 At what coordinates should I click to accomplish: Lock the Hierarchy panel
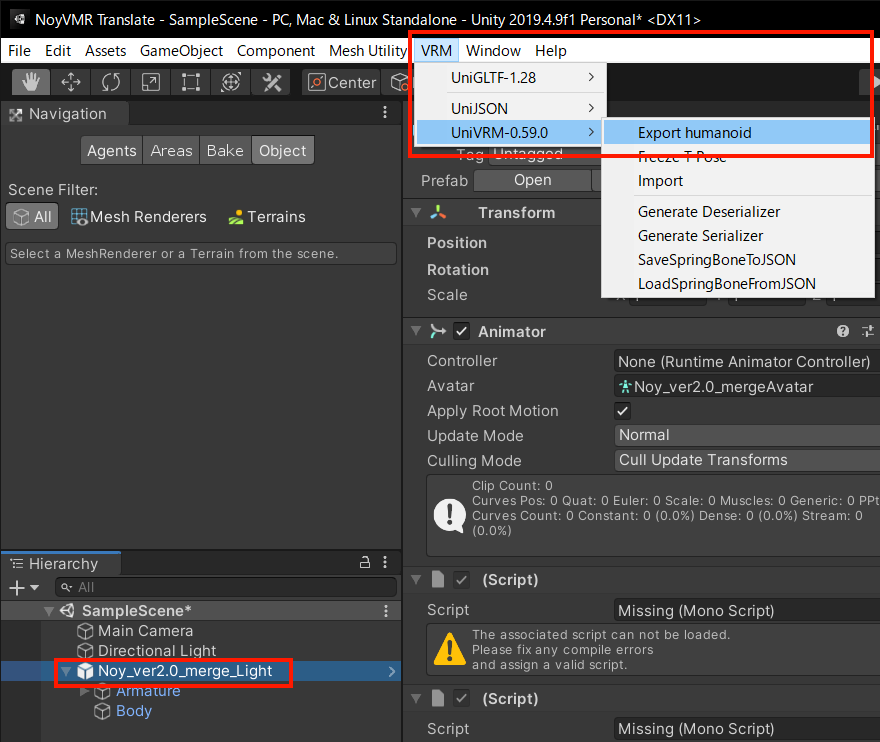coord(365,562)
